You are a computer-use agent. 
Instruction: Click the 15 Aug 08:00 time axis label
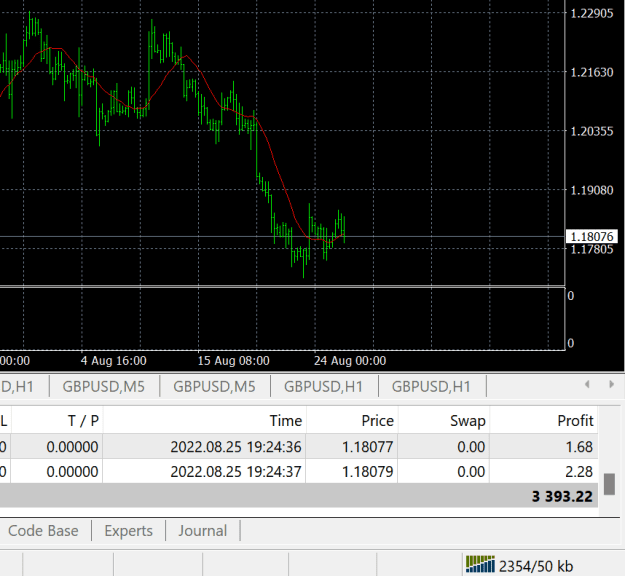pos(234,361)
